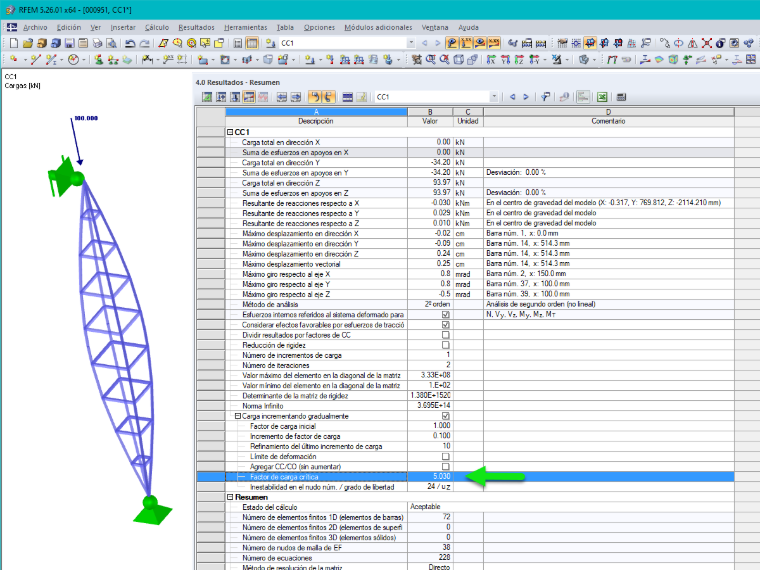Screen dimensions: 760x570
Task: Open the Cálculo menu
Action: click(x=157, y=27)
